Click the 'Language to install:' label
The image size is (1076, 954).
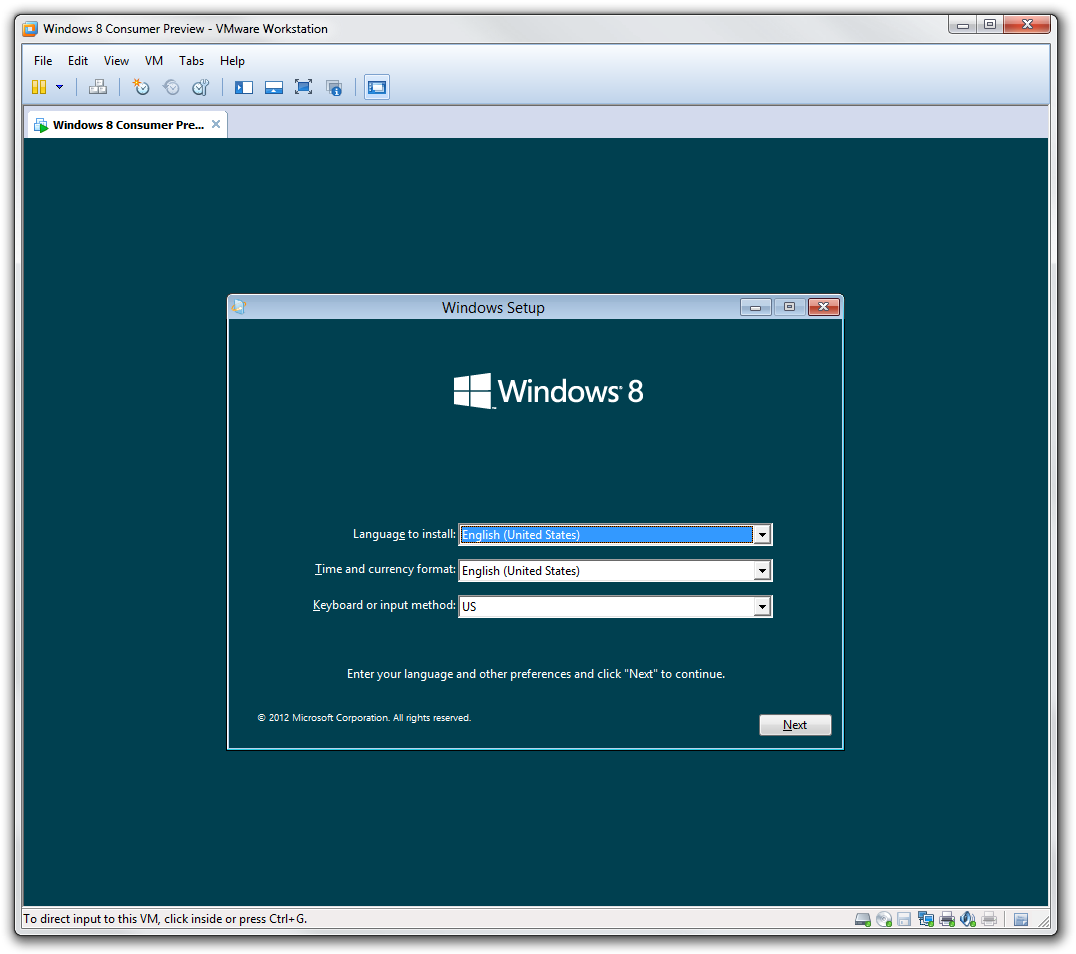click(404, 534)
